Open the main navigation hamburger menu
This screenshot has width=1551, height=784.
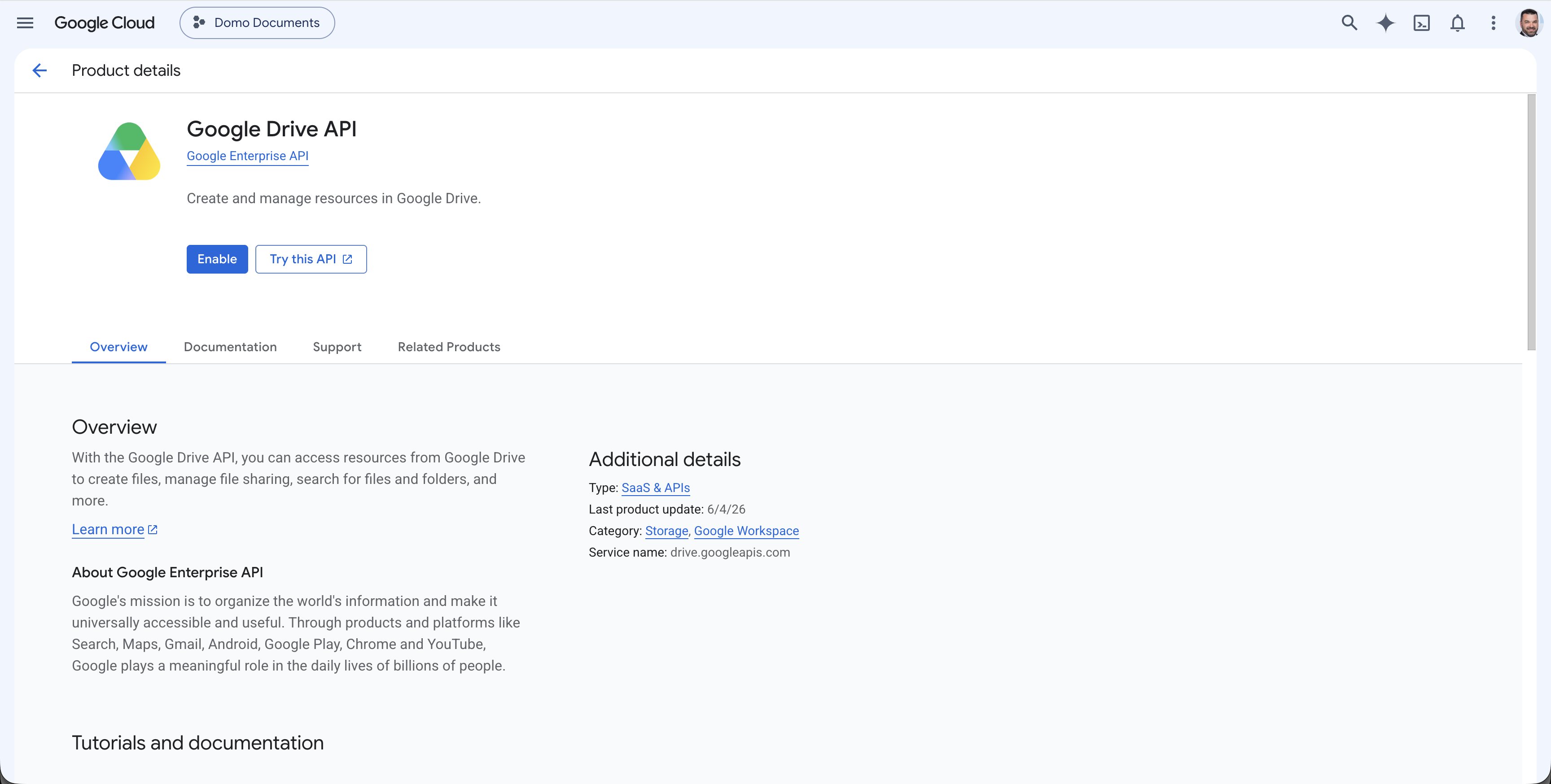25,23
